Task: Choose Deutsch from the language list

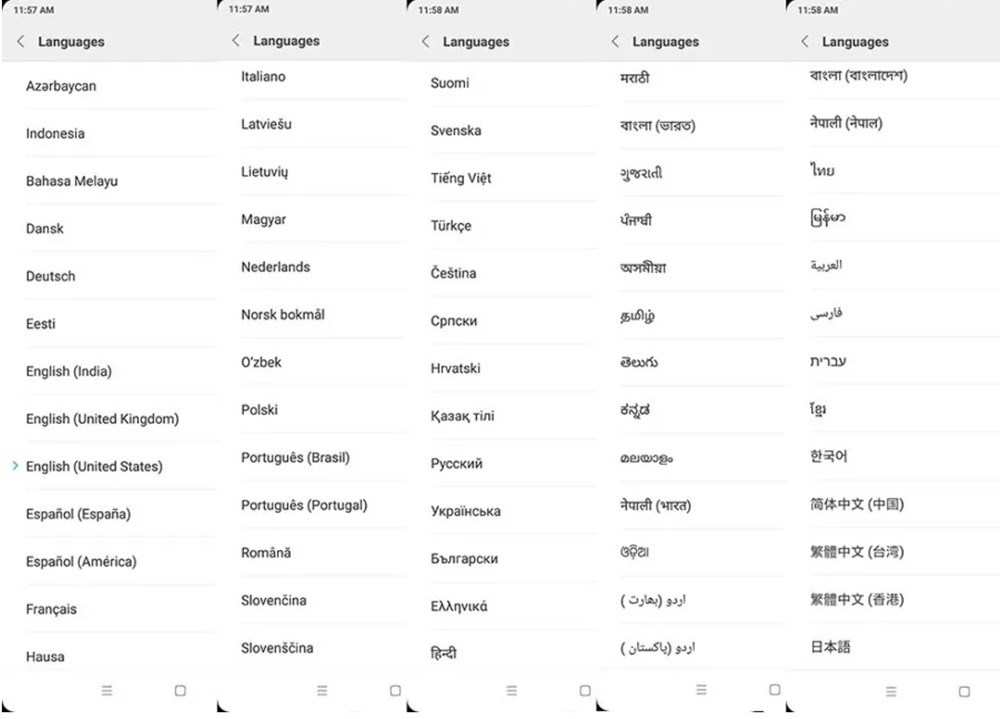Action: pyautogui.click(x=51, y=276)
